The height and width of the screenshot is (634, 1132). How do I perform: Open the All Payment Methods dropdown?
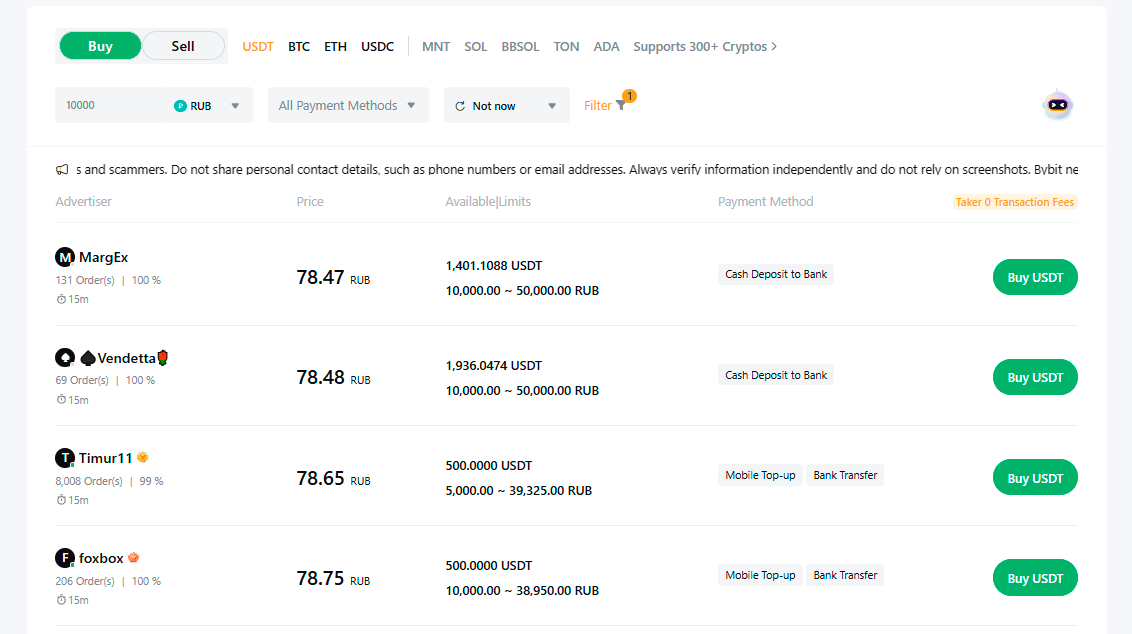pos(347,104)
